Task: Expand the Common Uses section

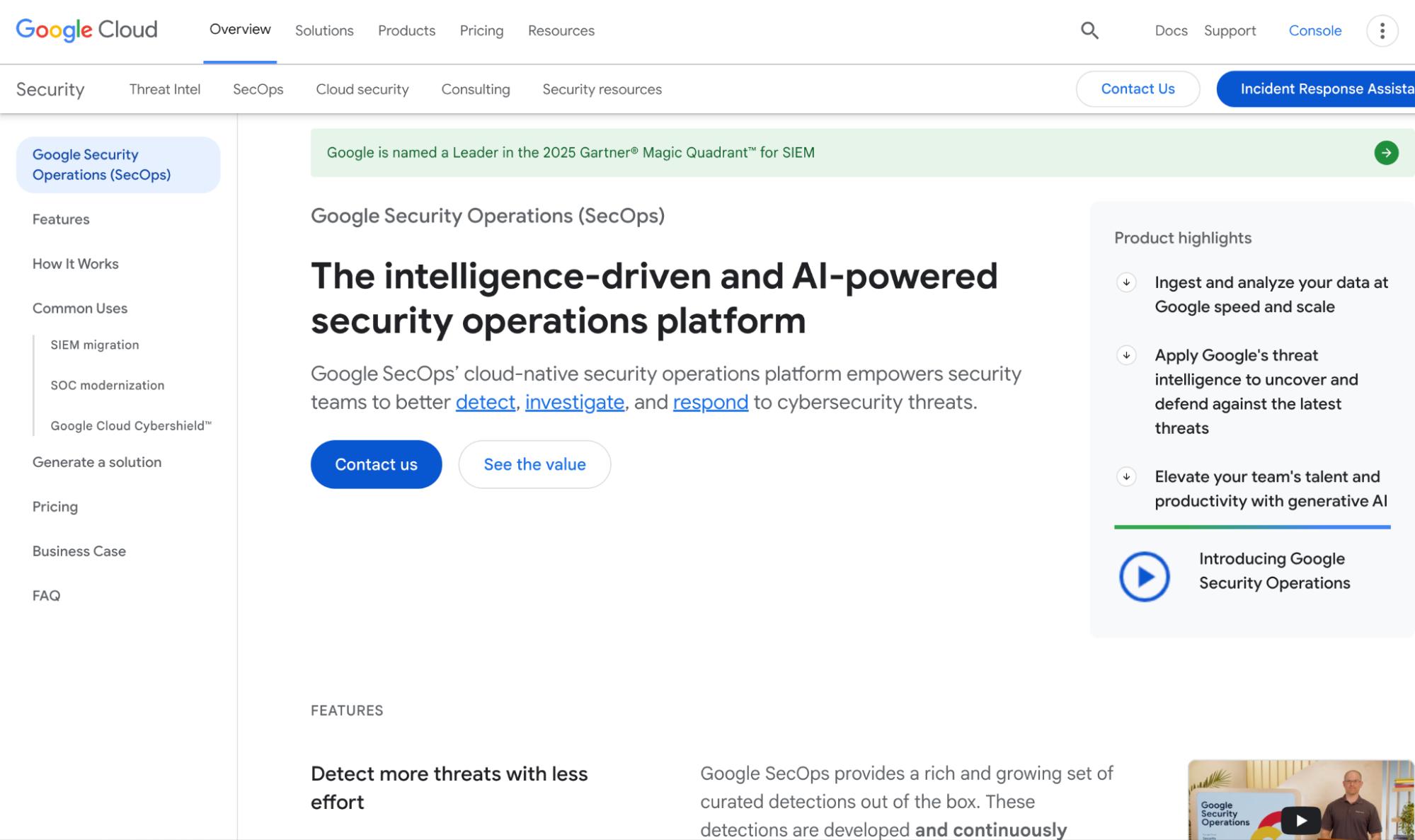Action: click(x=79, y=308)
